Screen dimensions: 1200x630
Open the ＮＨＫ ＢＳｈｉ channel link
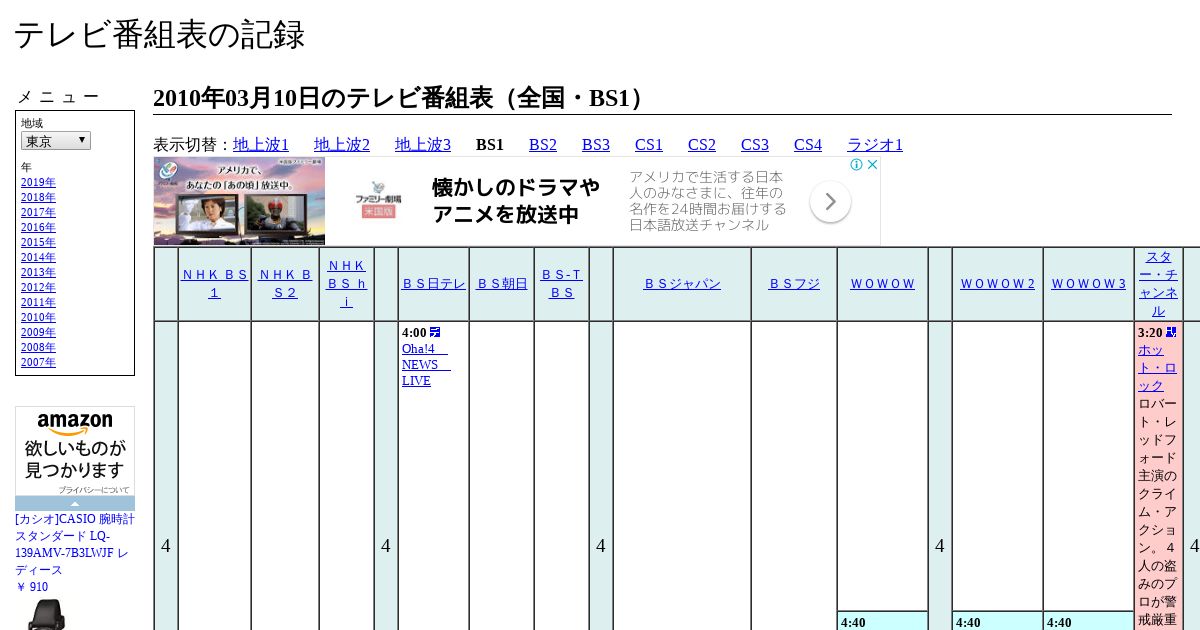(x=346, y=284)
